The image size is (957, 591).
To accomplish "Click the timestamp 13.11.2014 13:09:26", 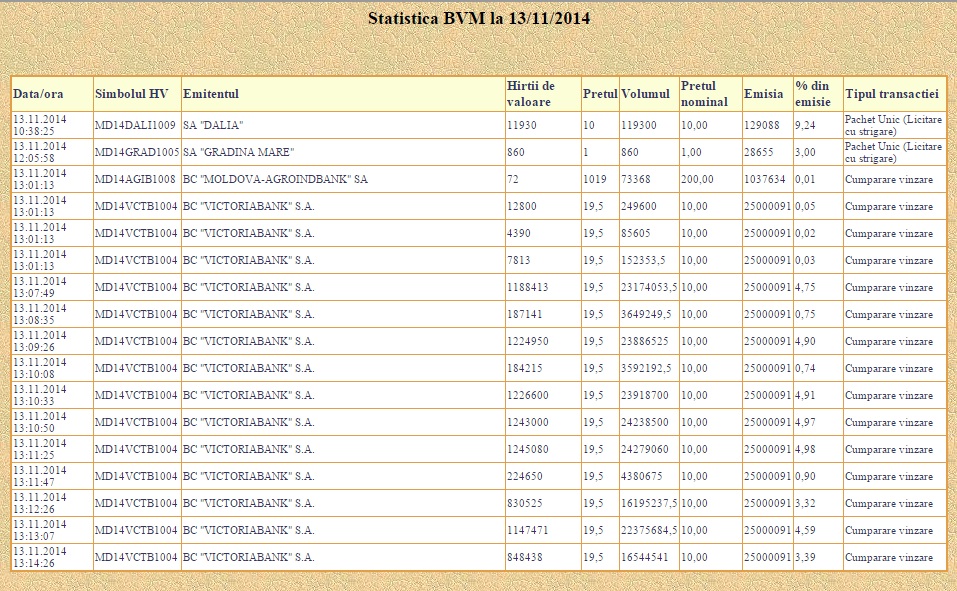I will [x=40, y=341].
